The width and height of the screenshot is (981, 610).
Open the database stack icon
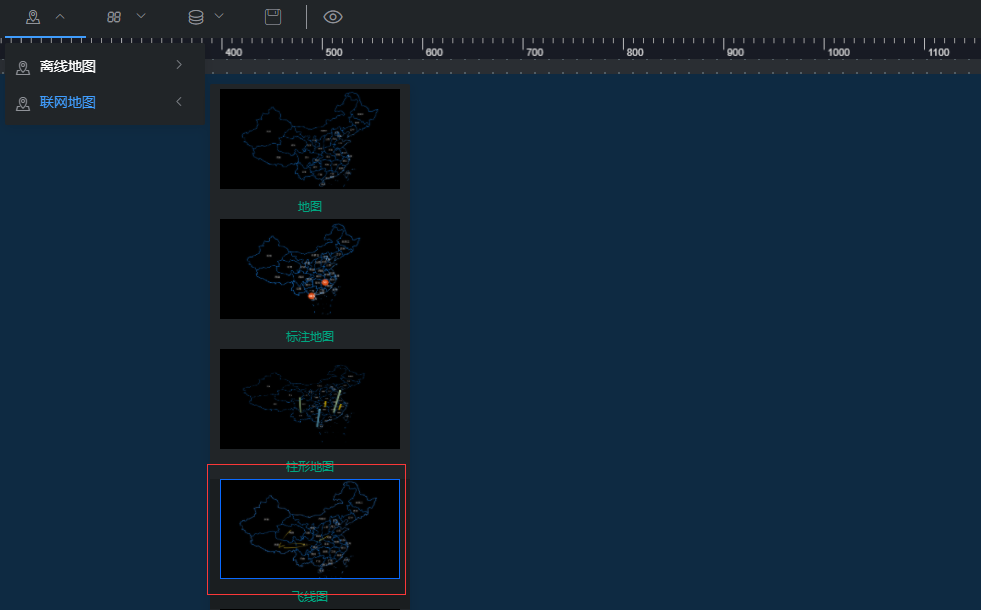point(196,17)
